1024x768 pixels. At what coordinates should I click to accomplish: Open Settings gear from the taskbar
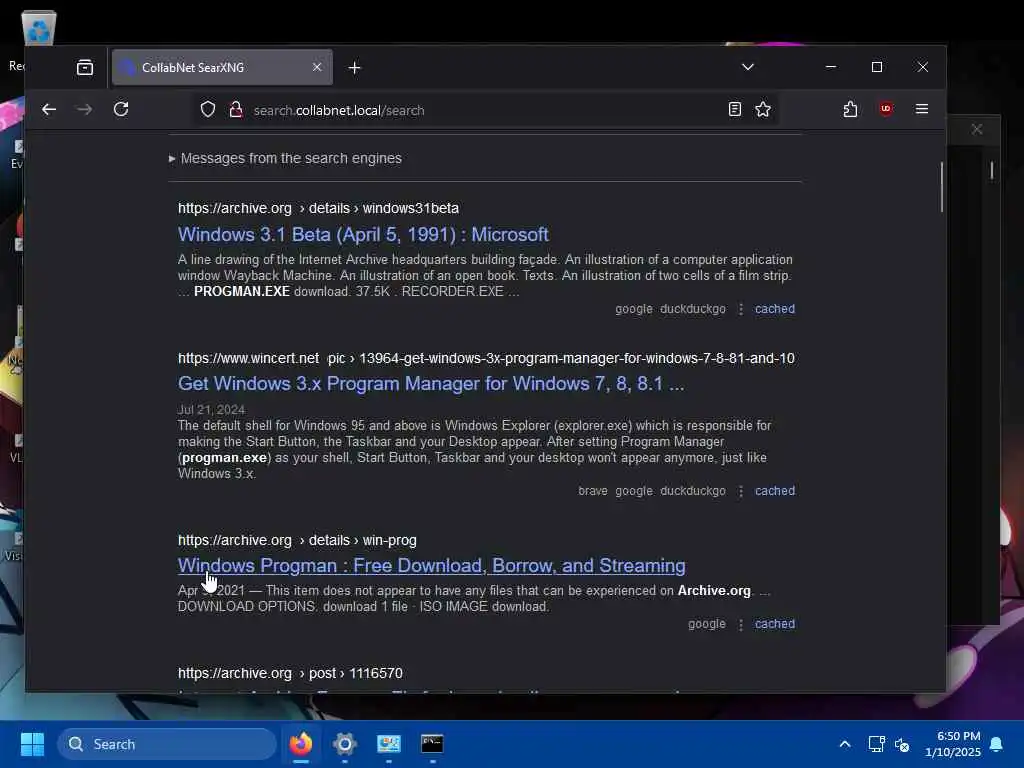pos(345,744)
